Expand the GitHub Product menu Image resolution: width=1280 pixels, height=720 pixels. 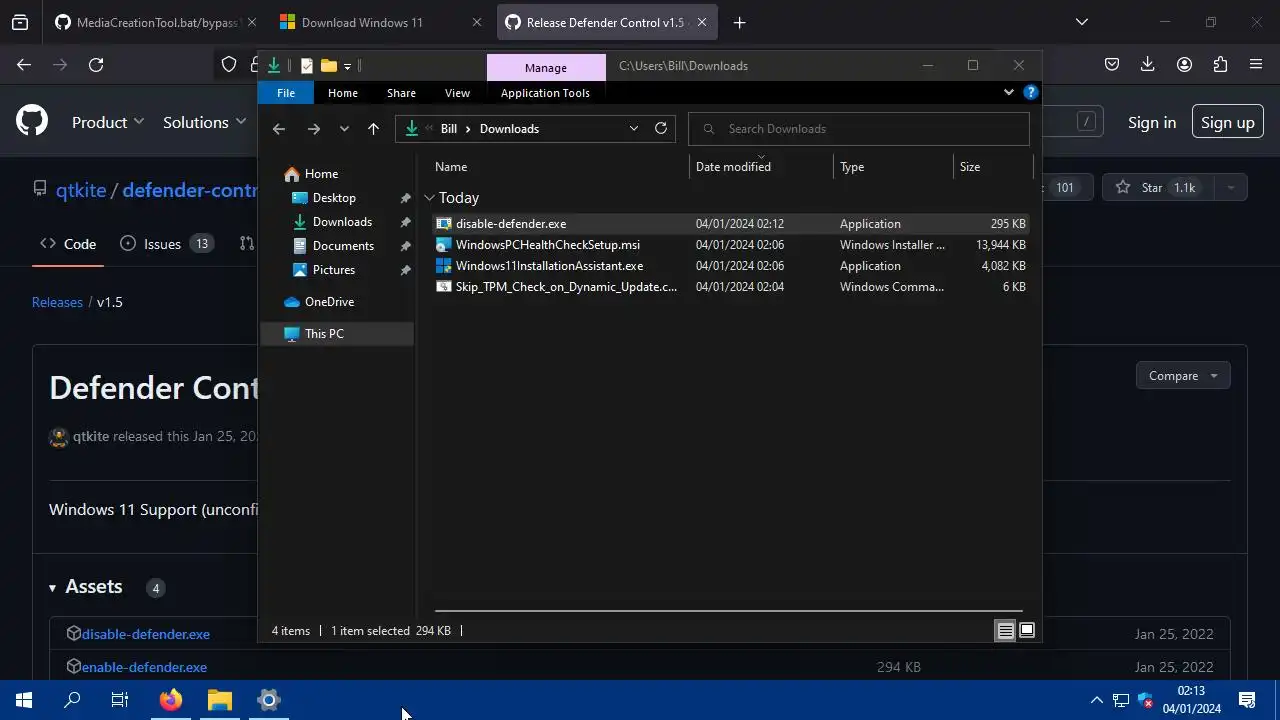click(108, 122)
